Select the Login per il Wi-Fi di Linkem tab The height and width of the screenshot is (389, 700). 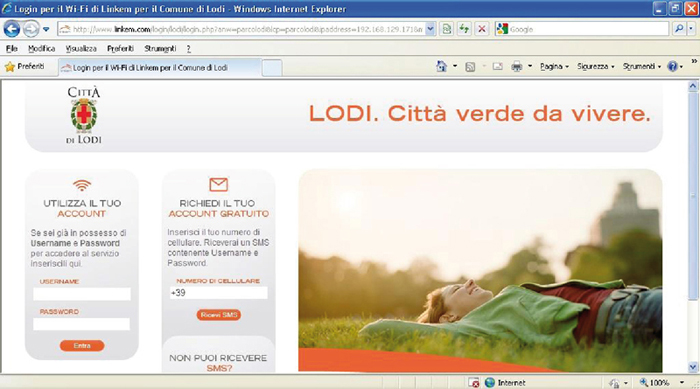(x=159, y=68)
